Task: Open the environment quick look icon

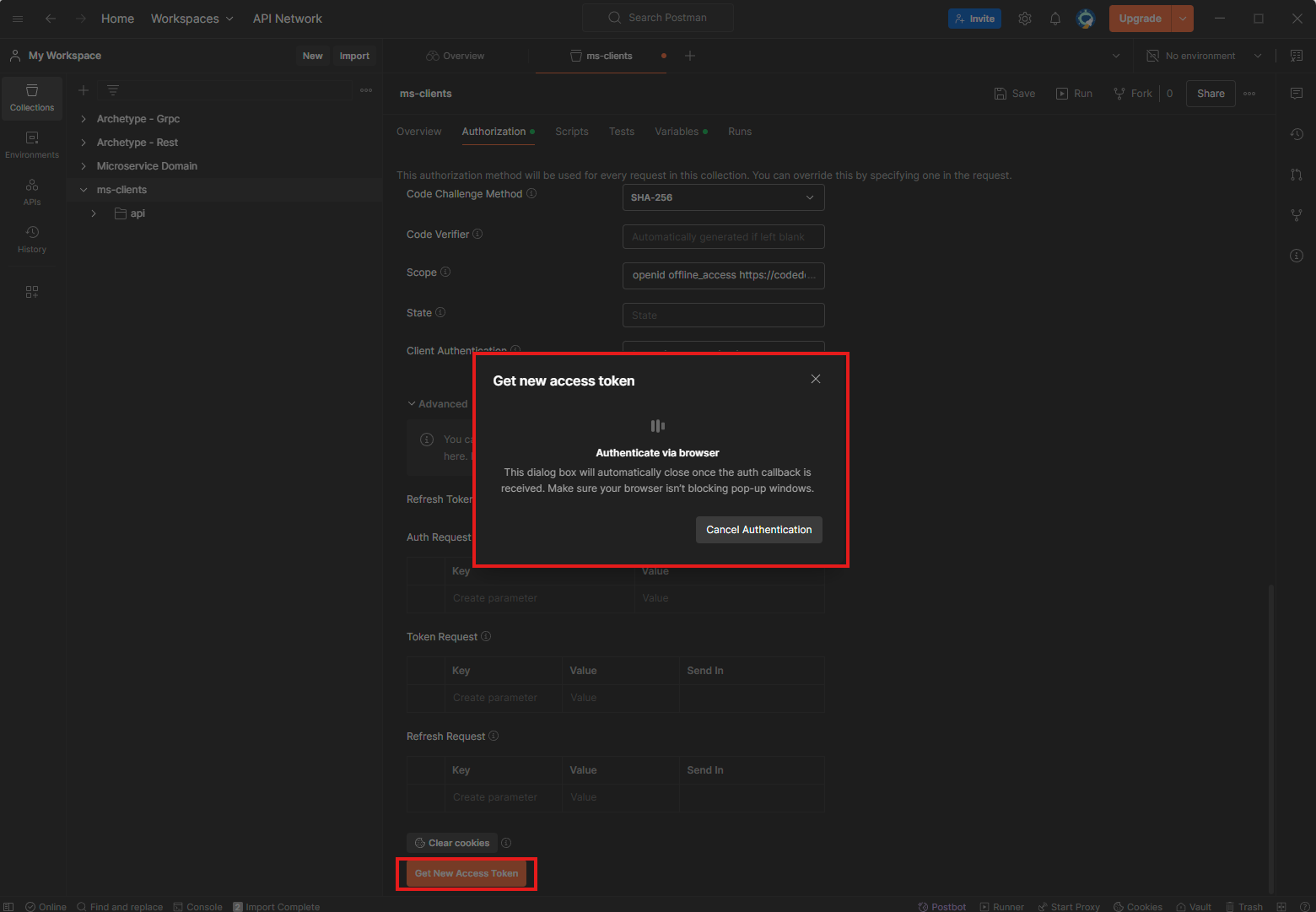Action: pyautogui.click(x=1297, y=56)
